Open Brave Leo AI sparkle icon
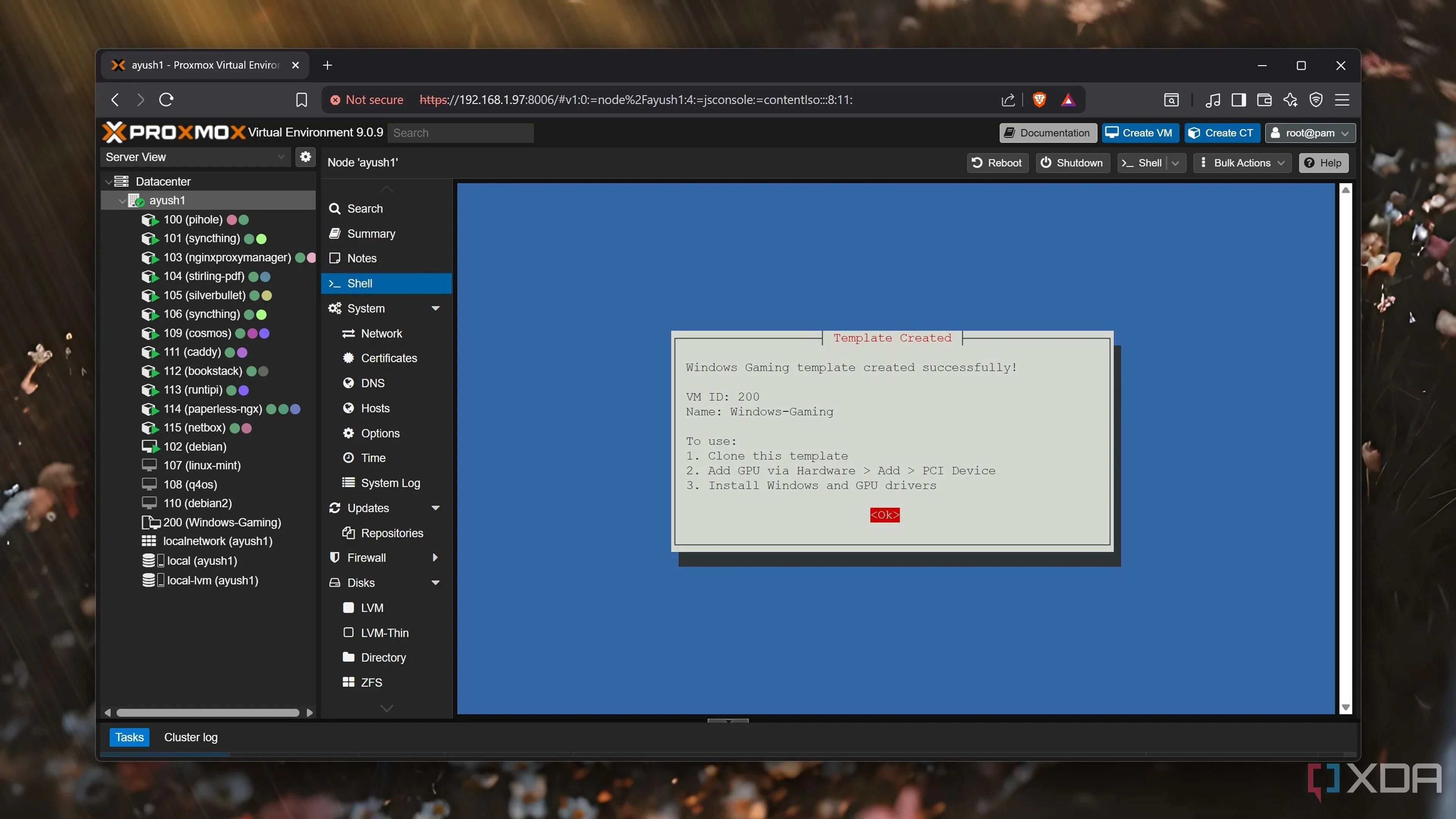Image resolution: width=1456 pixels, height=819 pixels. coord(1290,100)
